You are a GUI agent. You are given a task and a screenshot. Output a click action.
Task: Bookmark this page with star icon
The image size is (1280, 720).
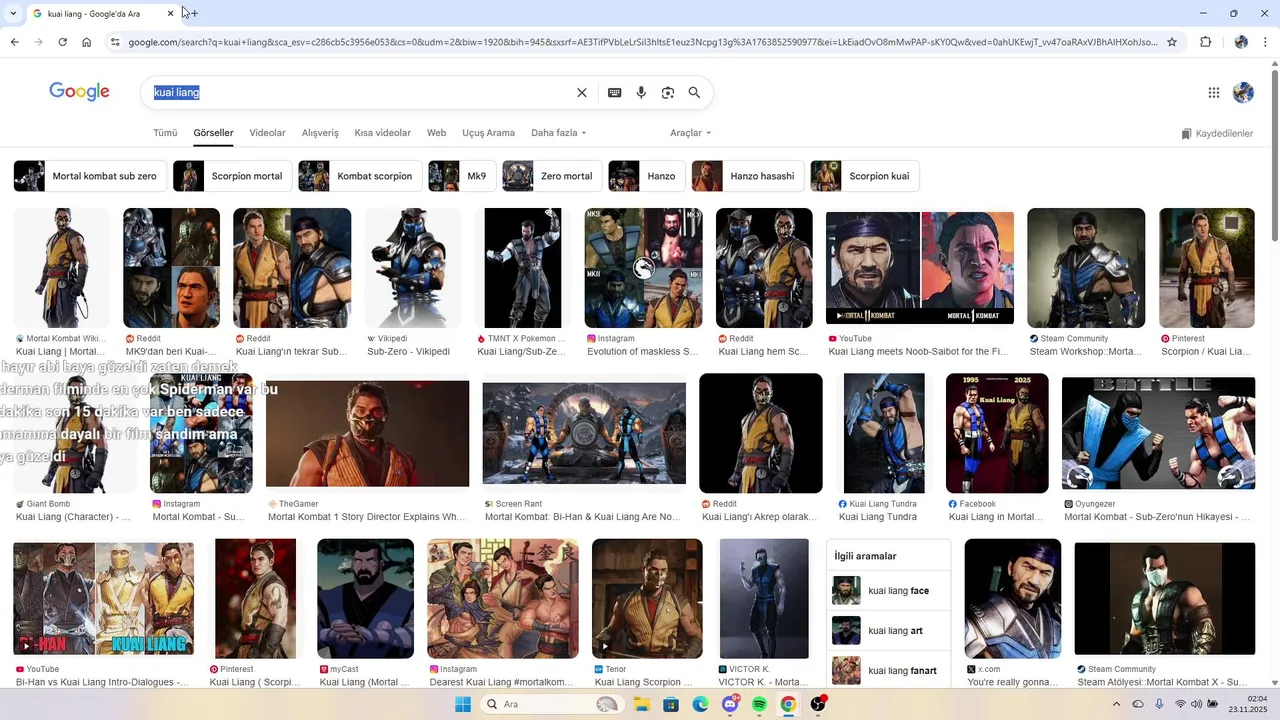click(x=1172, y=42)
